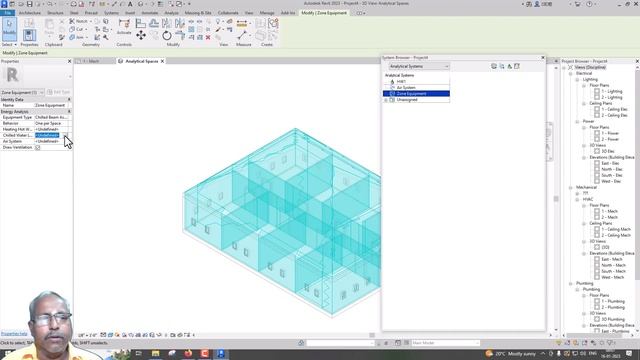Collapse the Plumbing discipline node
The width and height of the screenshot is (640, 360).
coord(571,283)
